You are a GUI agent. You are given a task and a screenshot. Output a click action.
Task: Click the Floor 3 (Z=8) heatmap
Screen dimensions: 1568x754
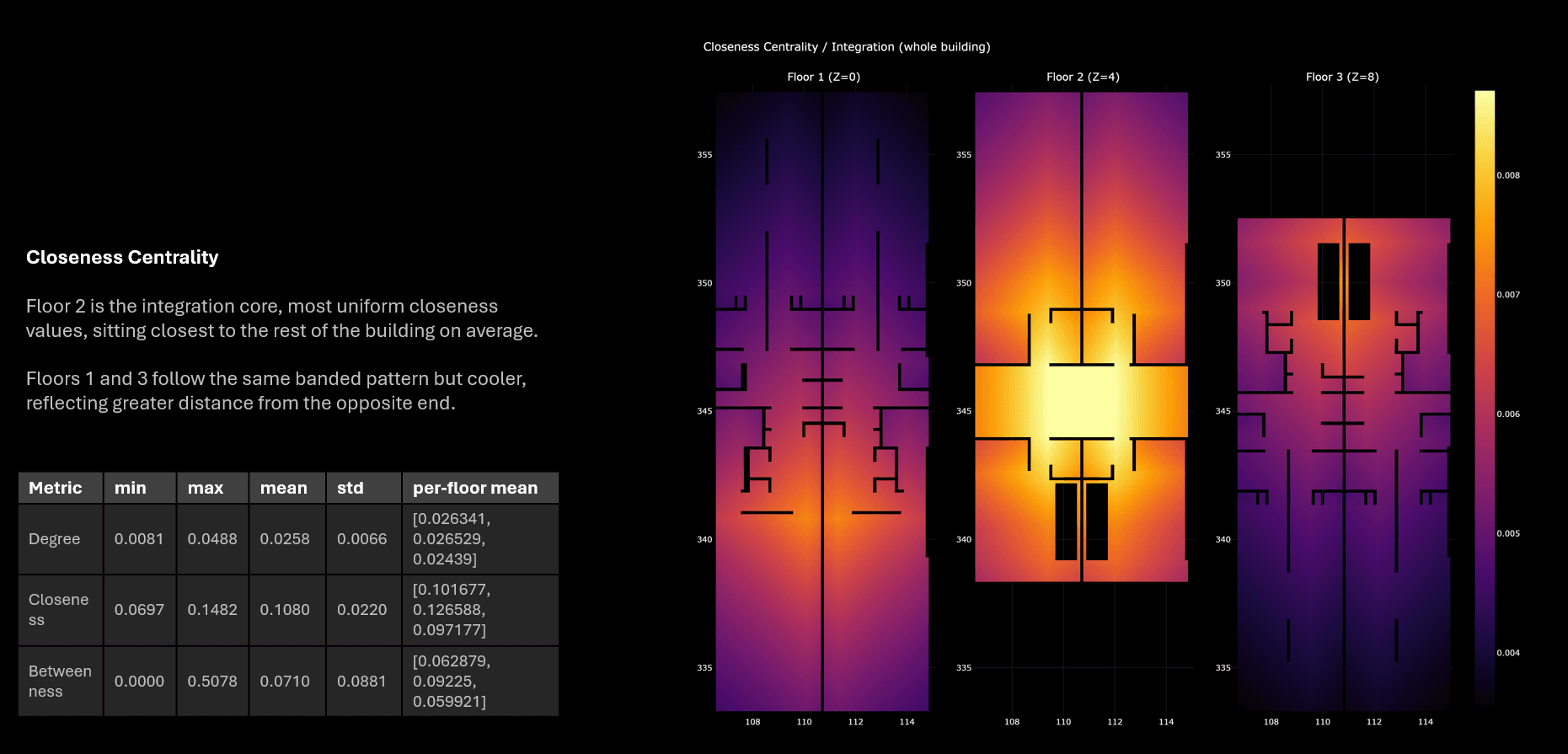tap(1344, 464)
